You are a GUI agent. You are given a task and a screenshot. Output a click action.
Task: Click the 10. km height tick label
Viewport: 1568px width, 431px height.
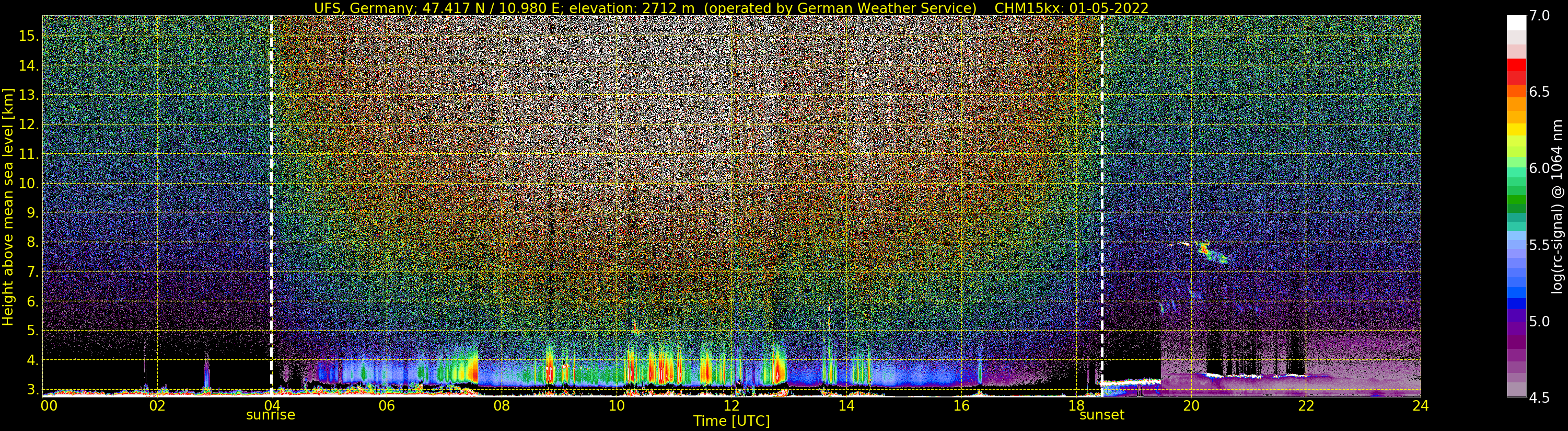coord(29,184)
